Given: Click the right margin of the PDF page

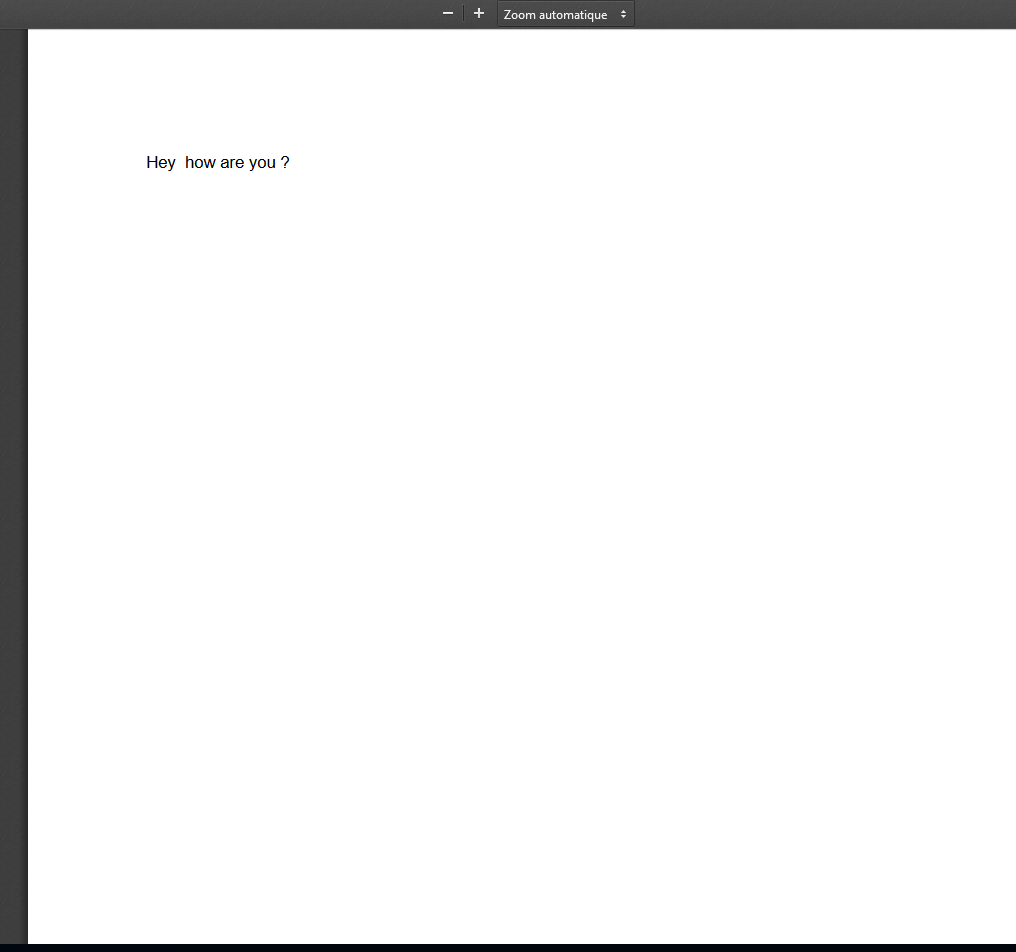Looking at the screenshot, I should click(950, 400).
